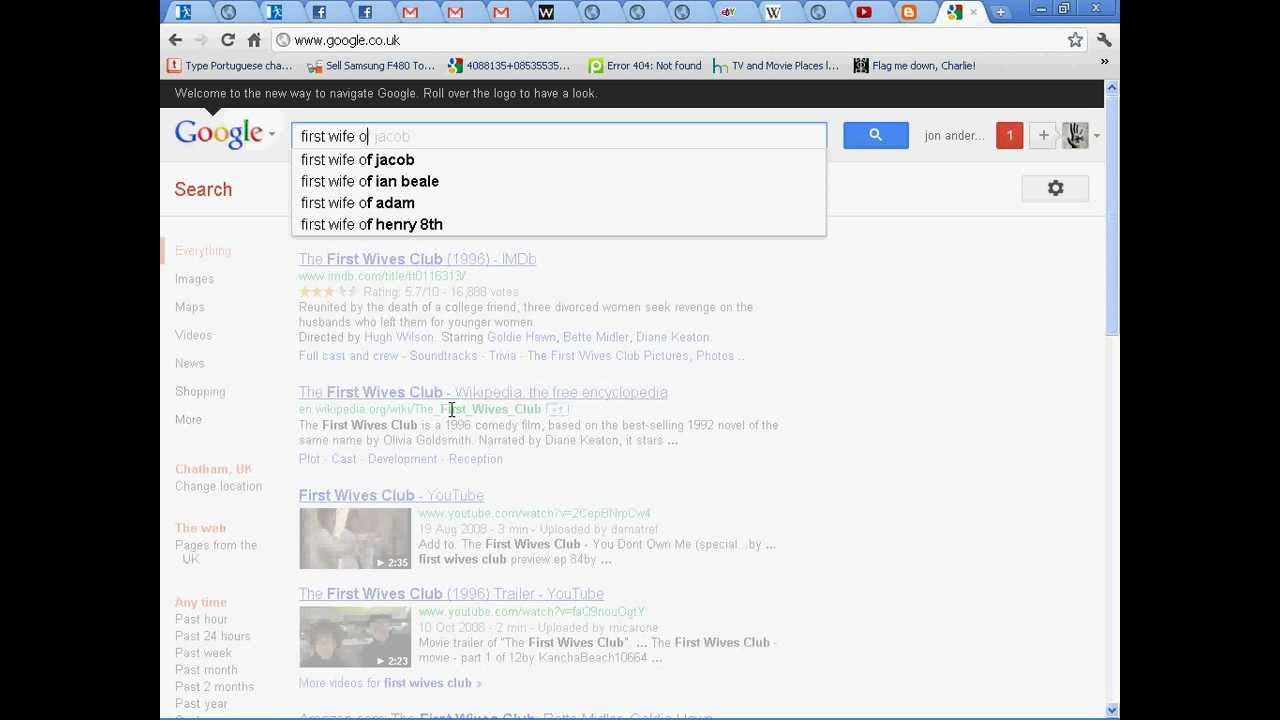The width and height of the screenshot is (1280, 720).
Task: Click the Change location link
Action: point(218,486)
